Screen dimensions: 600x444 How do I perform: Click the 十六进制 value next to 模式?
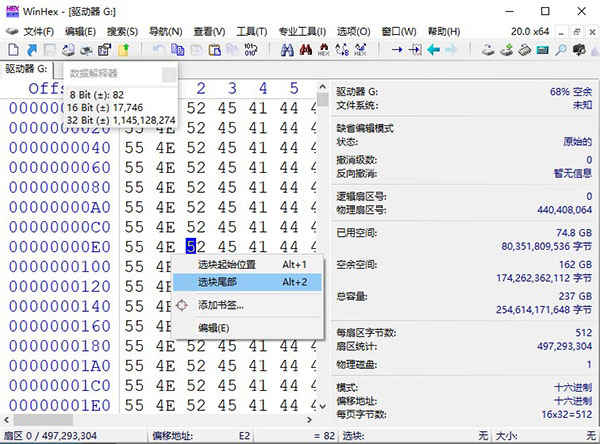573,387
